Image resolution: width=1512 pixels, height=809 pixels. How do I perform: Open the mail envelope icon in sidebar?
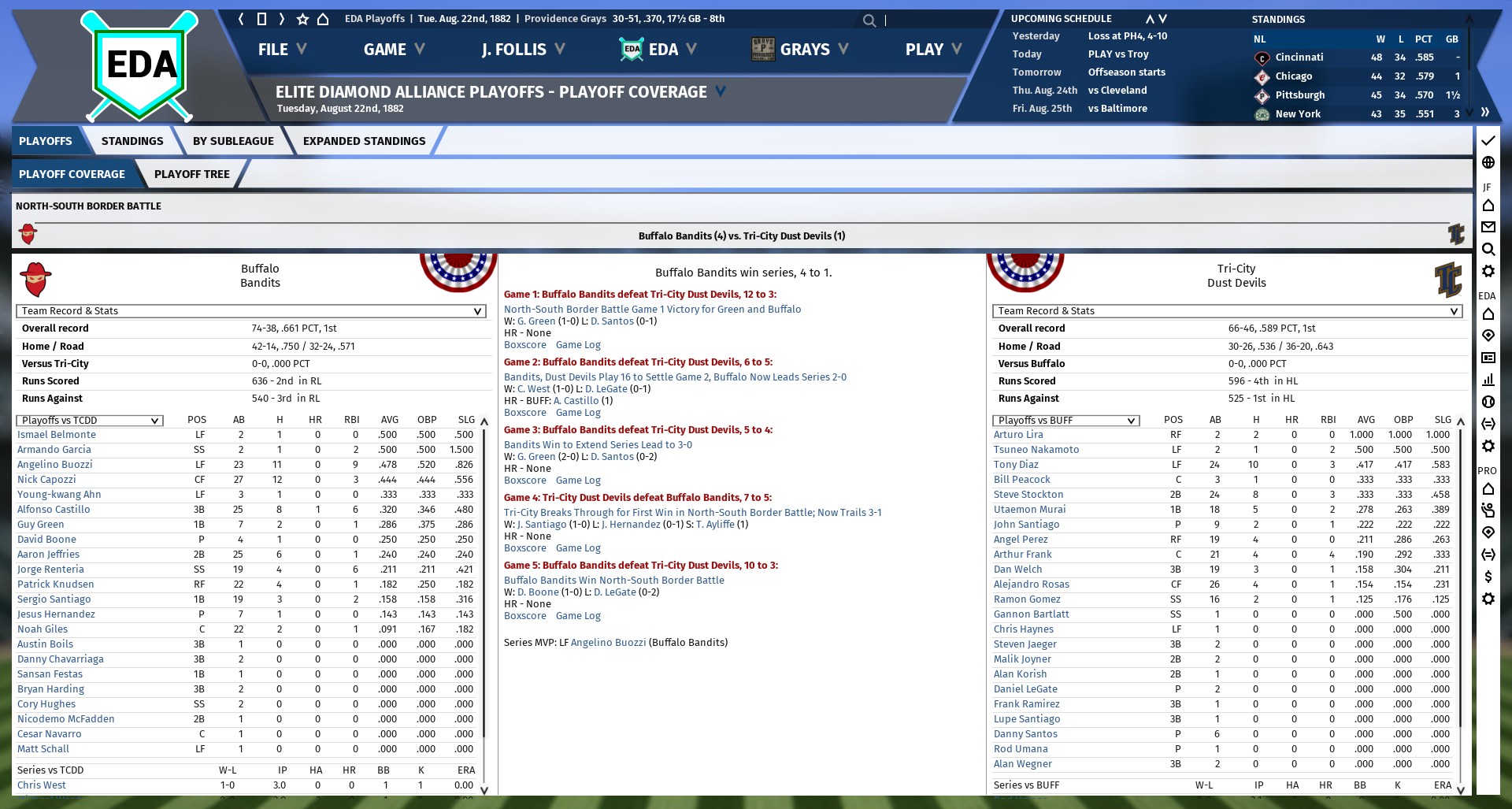[x=1488, y=227]
